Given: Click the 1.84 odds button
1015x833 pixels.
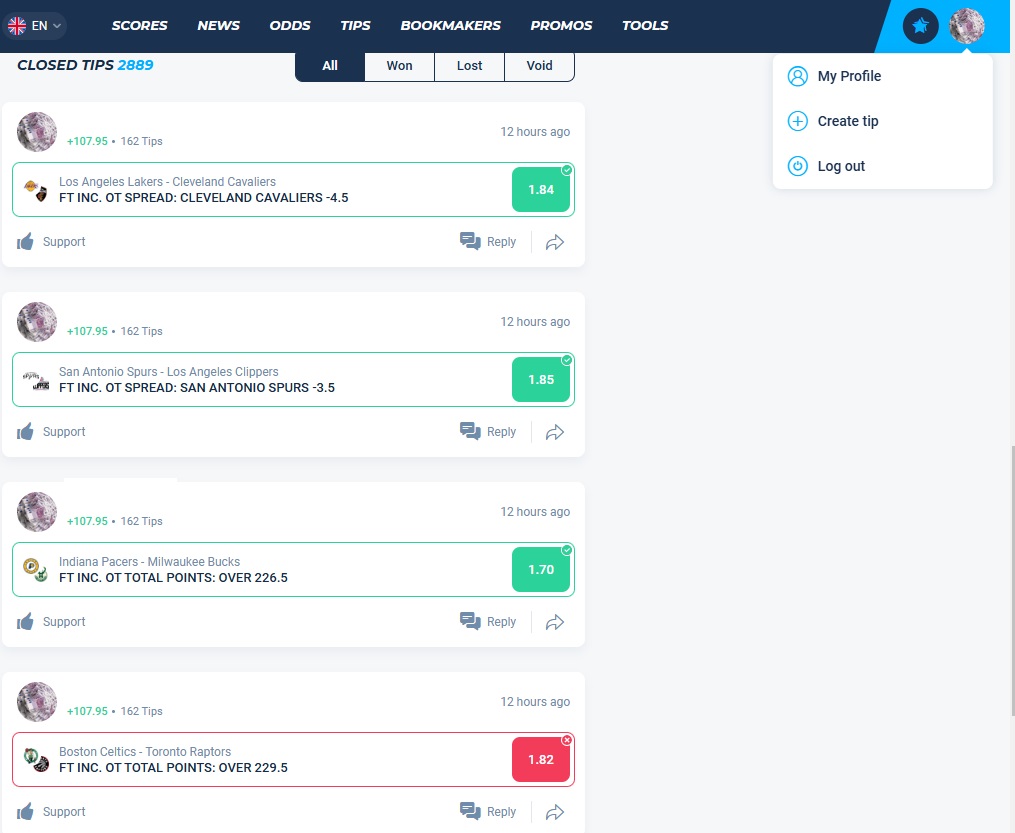Looking at the screenshot, I should (540, 190).
